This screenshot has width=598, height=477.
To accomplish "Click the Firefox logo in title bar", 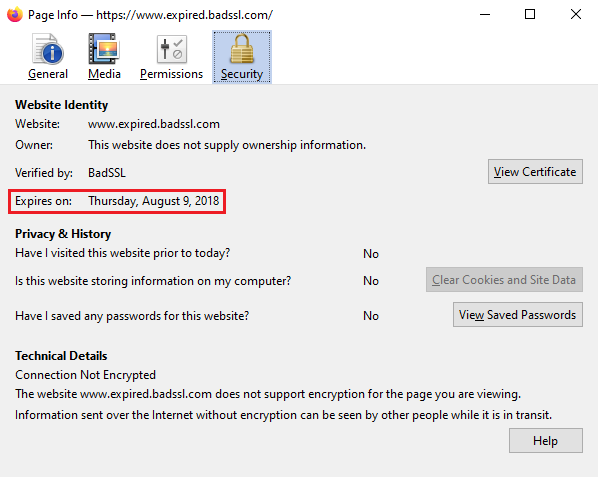I will (x=15, y=14).
